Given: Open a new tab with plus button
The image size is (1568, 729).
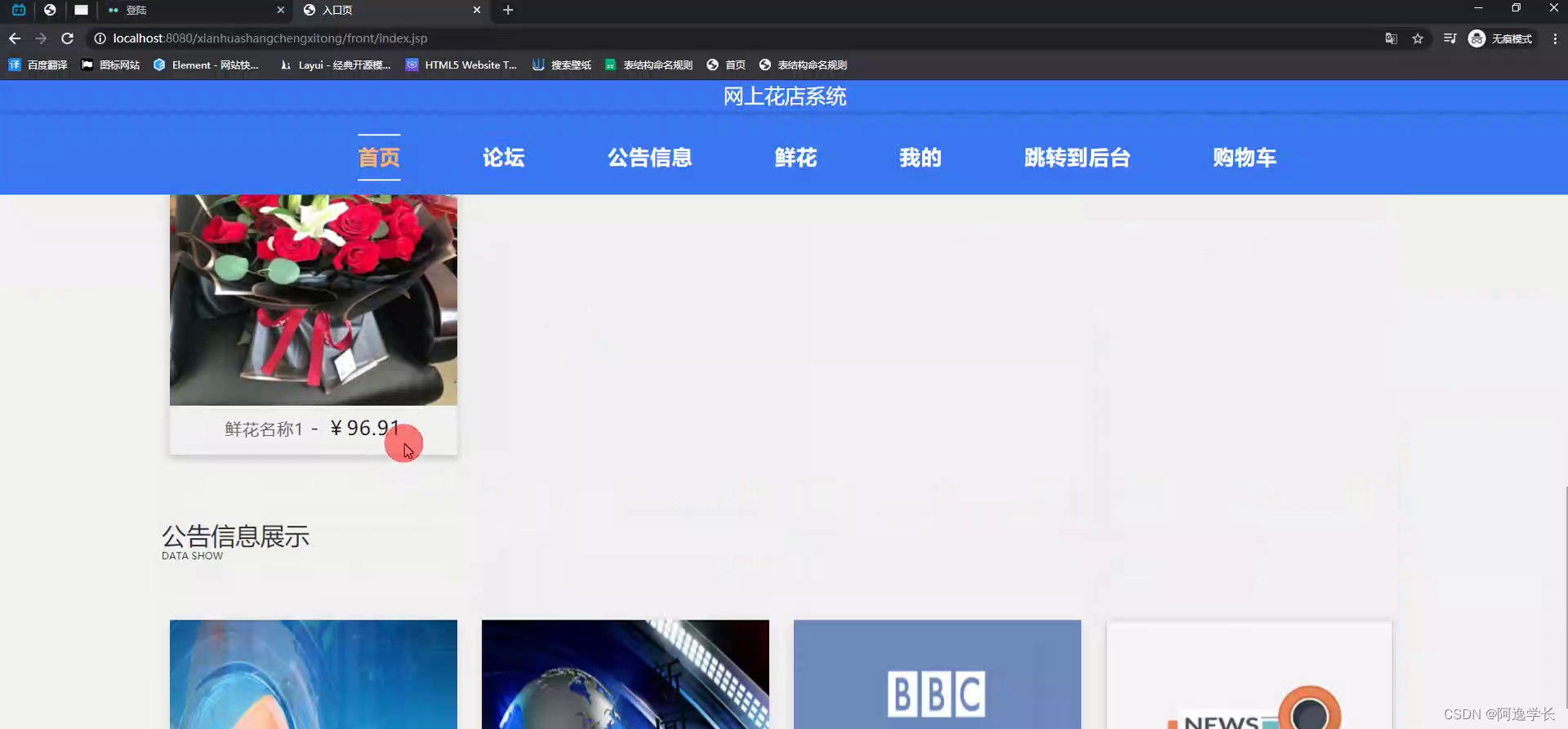Looking at the screenshot, I should (508, 10).
